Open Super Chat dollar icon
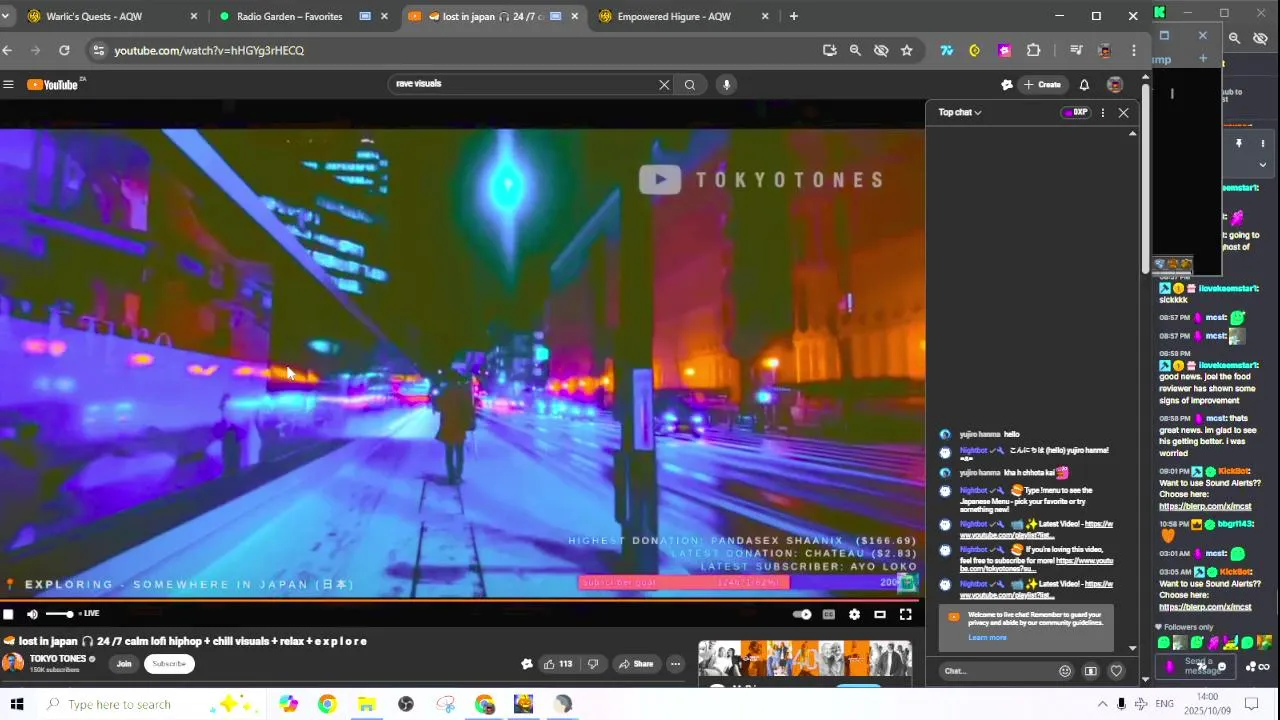1280x720 pixels. pos(1091,671)
